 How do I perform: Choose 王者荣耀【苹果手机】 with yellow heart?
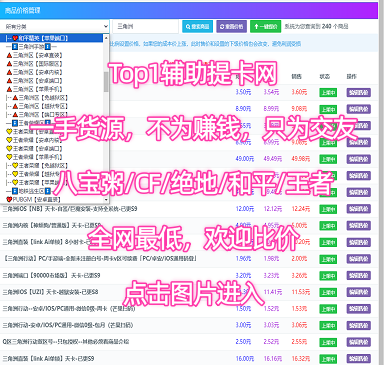click(52, 157)
